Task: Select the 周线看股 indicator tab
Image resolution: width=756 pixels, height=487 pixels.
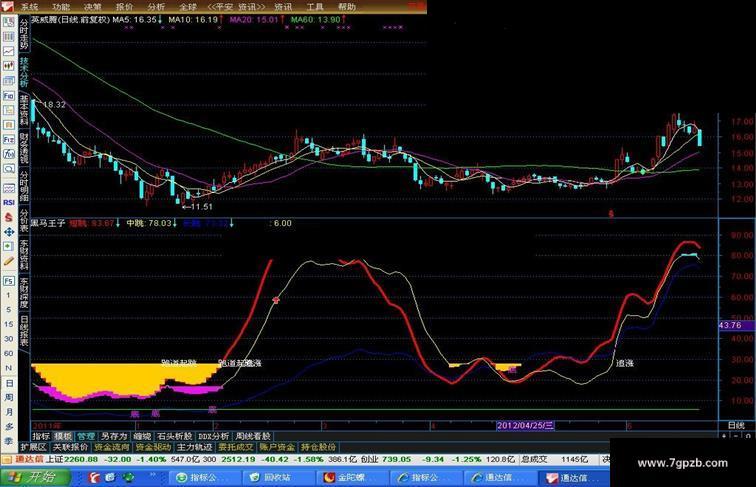Action: pyautogui.click(x=253, y=436)
